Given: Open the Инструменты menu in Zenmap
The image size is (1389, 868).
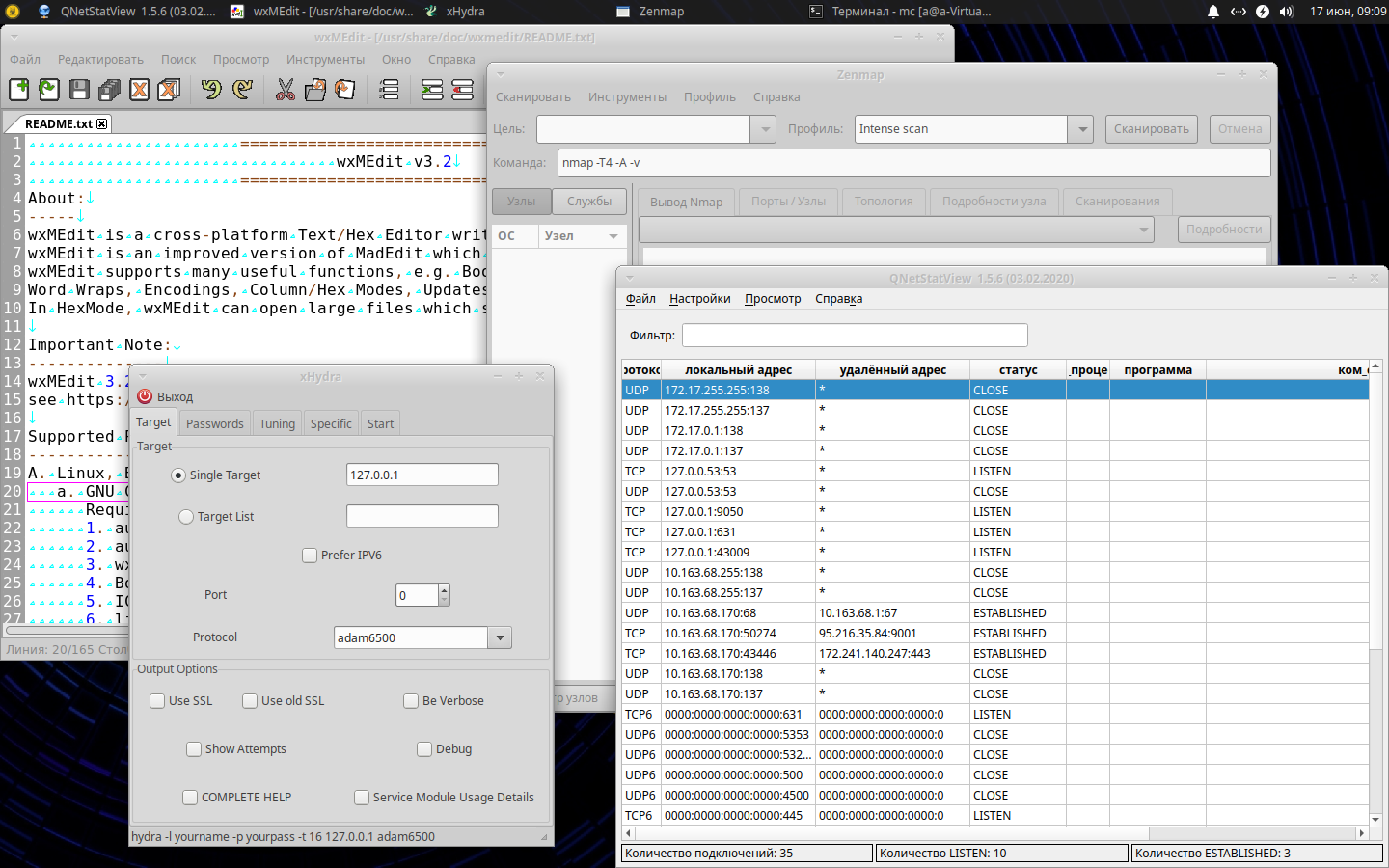Looking at the screenshot, I should 627,97.
